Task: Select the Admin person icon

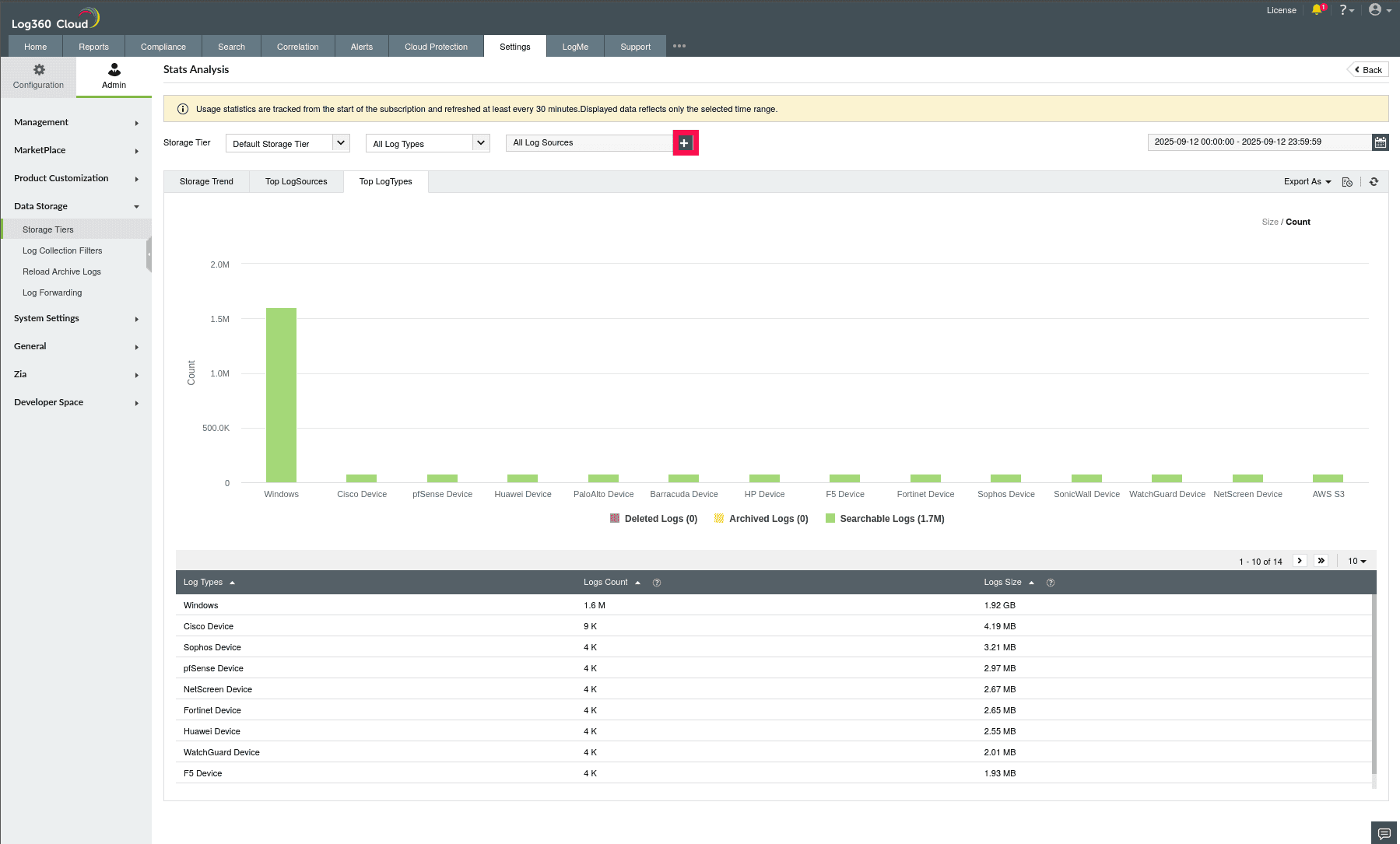Action: (x=114, y=69)
